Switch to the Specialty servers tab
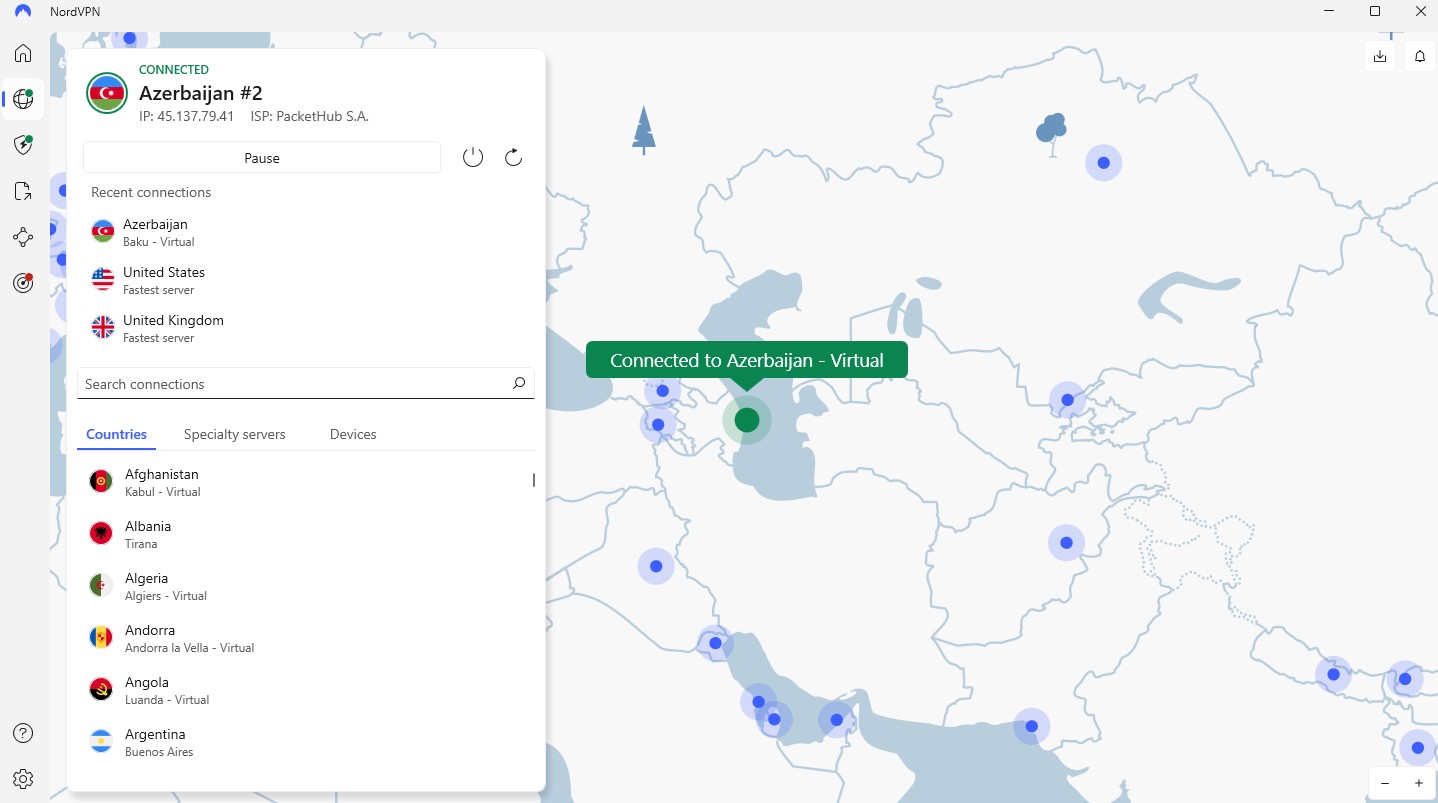This screenshot has height=803, width=1438. (235, 434)
